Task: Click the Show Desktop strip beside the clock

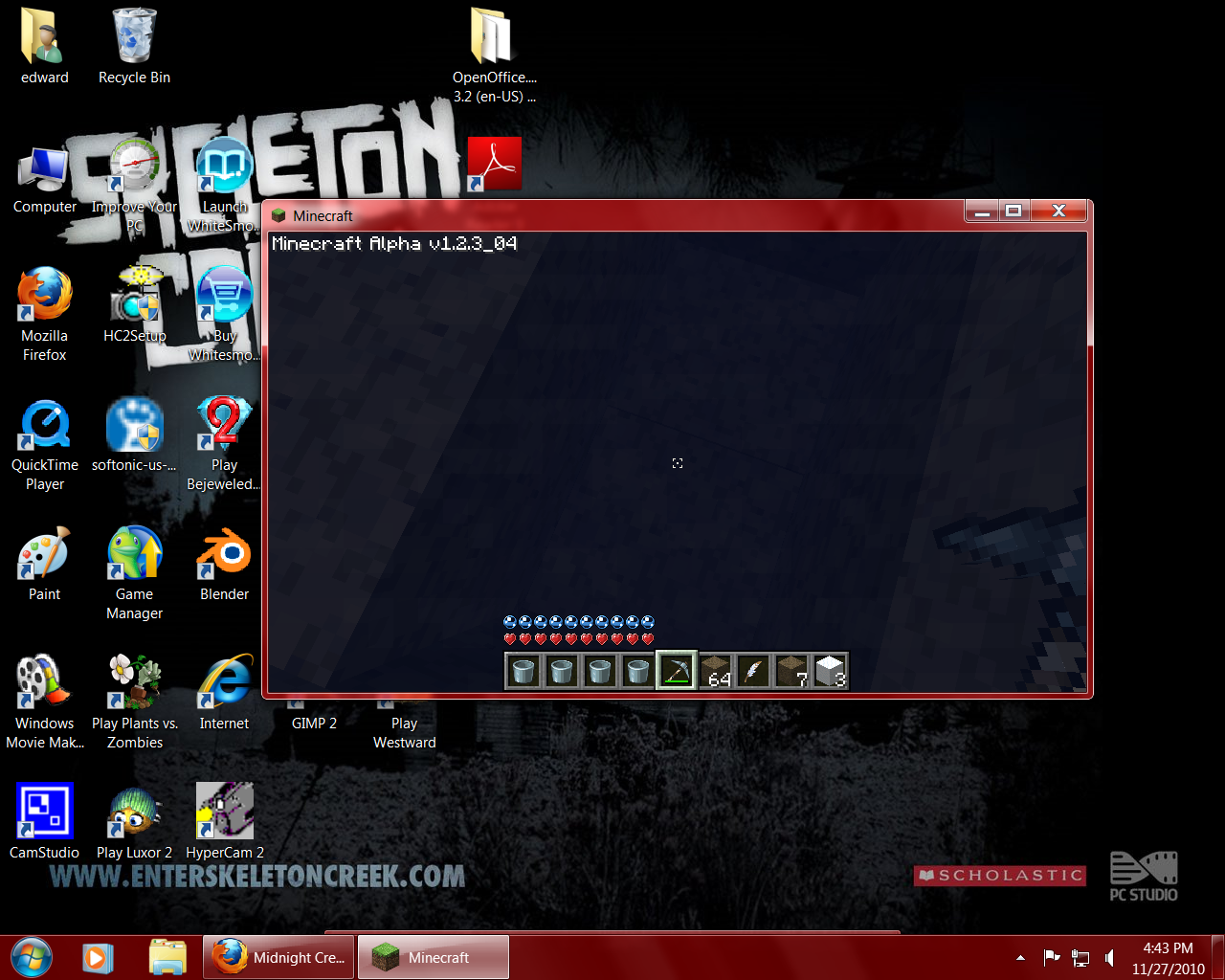Action: tap(1218, 957)
